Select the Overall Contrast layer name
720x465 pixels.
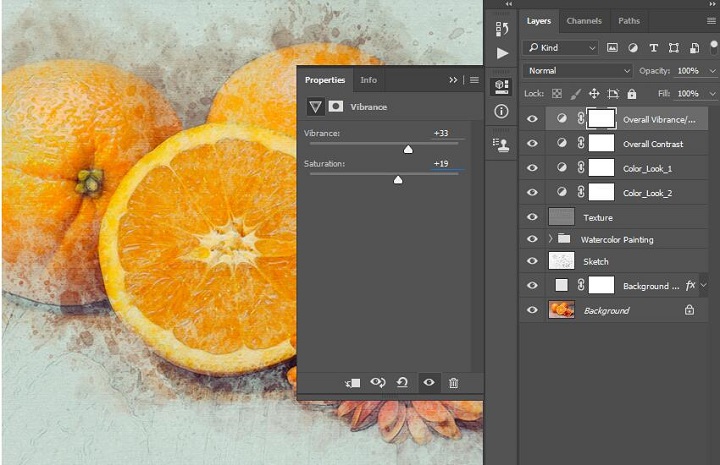pyautogui.click(x=652, y=144)
